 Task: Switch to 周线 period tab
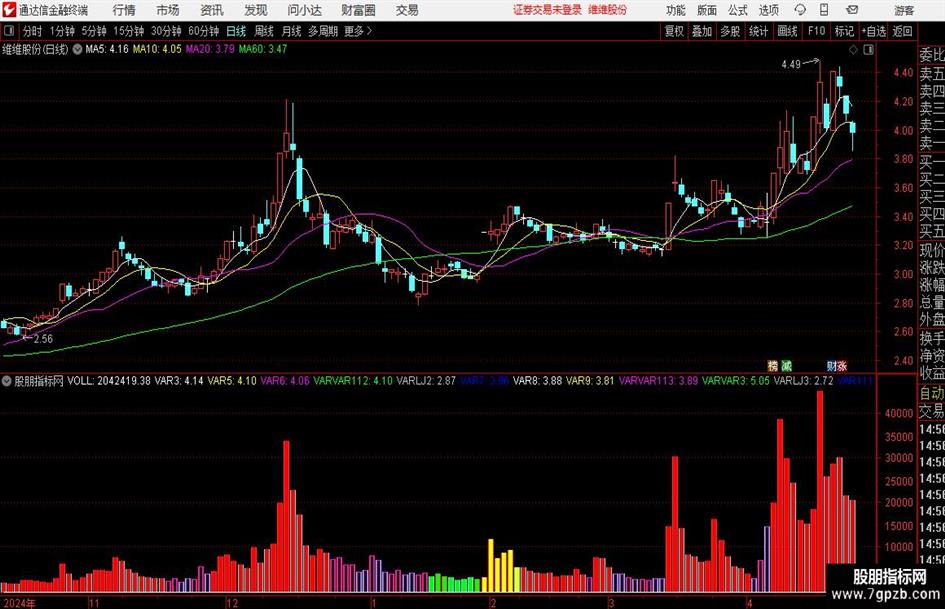click(264, 31)
